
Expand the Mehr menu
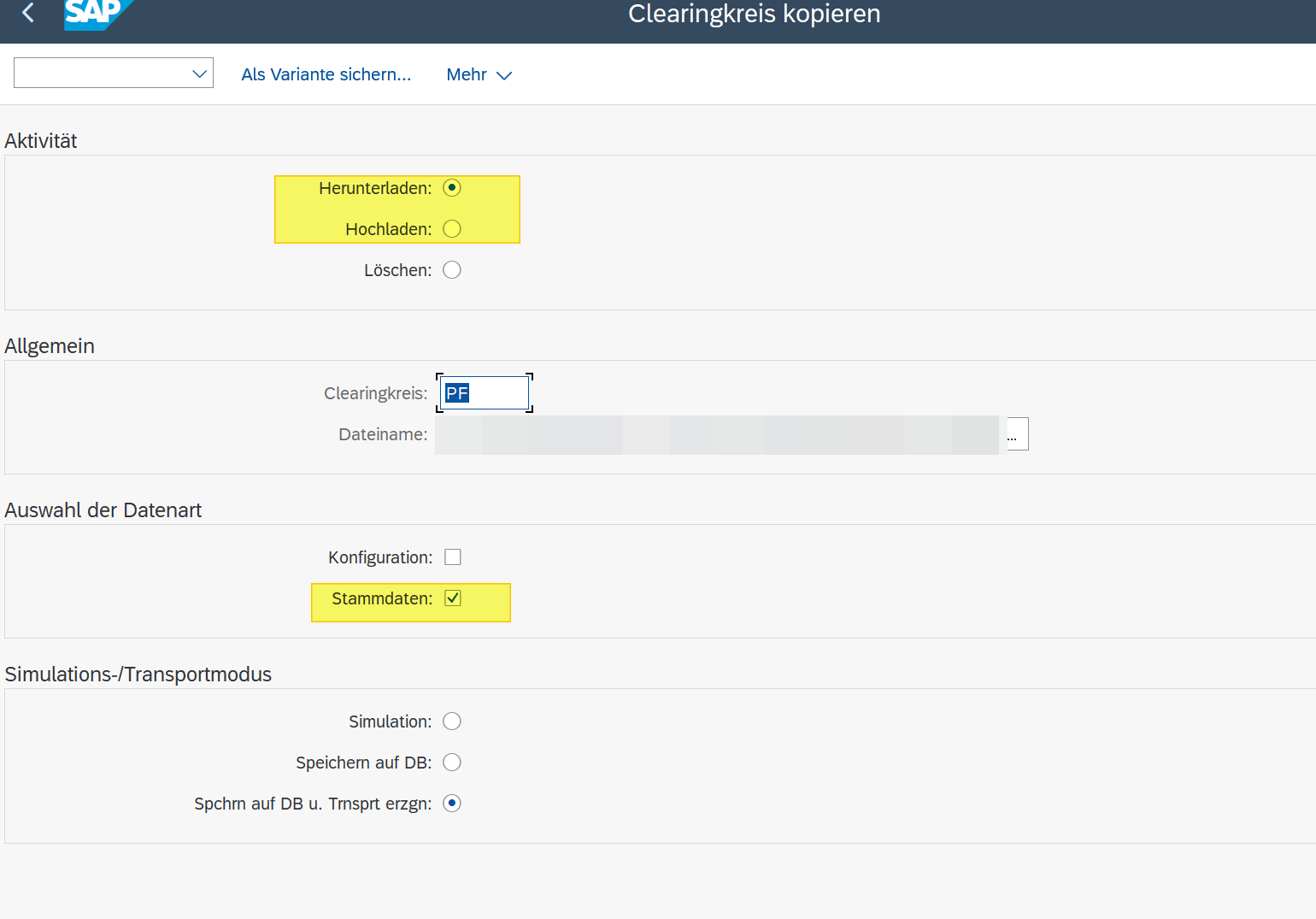click(x=479, y=75)
